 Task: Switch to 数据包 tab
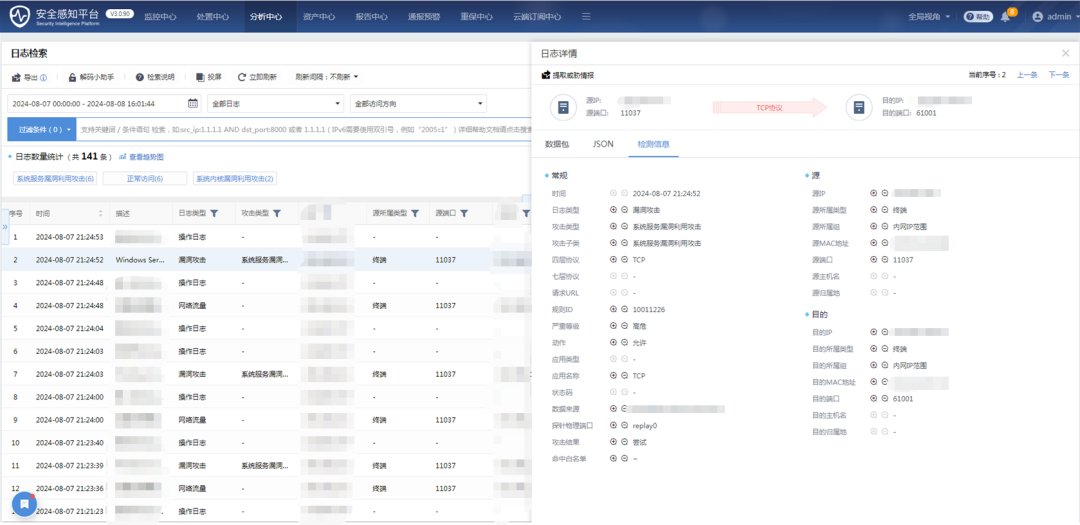557,144
